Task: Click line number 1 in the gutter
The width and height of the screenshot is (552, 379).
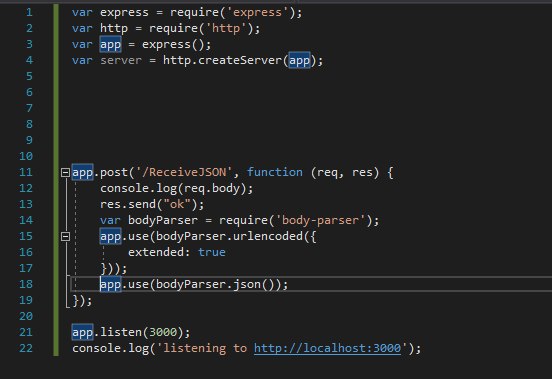Action: click(29, 12)
